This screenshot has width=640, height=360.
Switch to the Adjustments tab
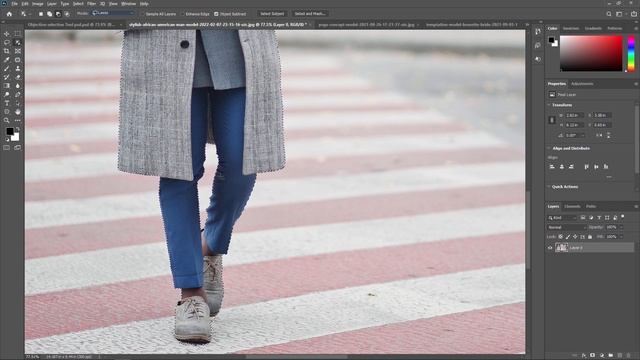tap(582, 84)
